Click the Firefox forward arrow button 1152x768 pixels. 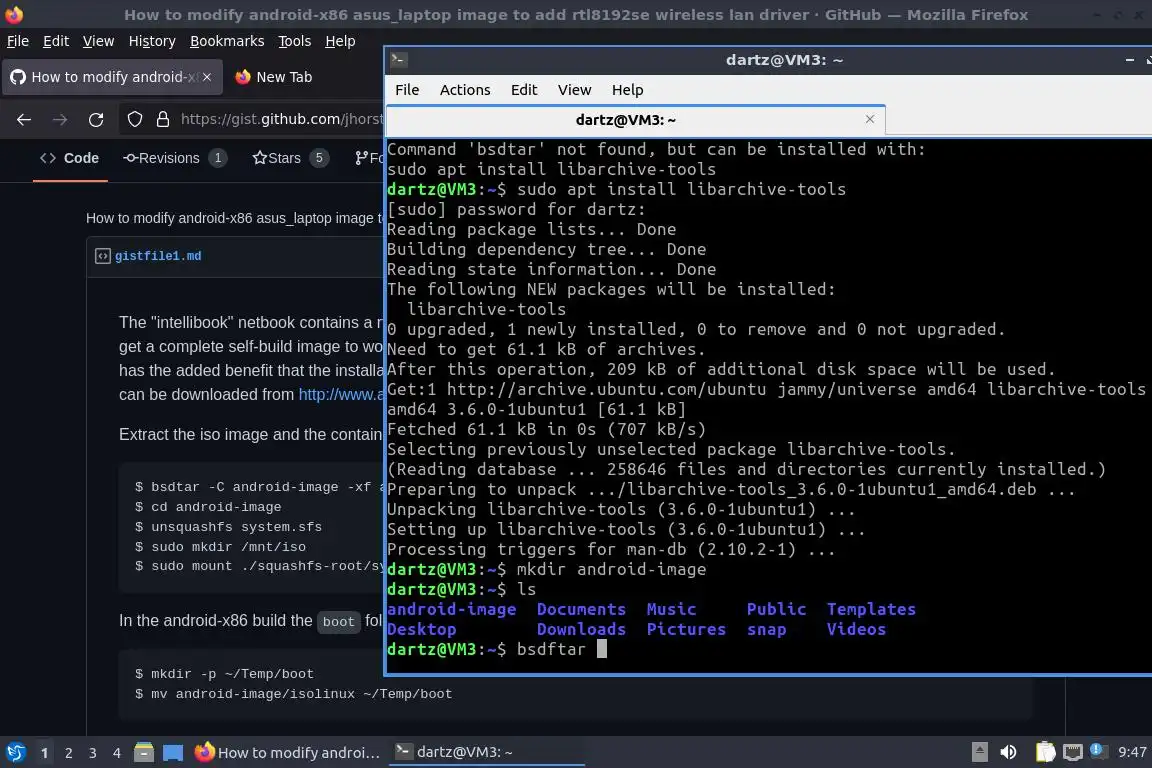[x=60, y=119]
